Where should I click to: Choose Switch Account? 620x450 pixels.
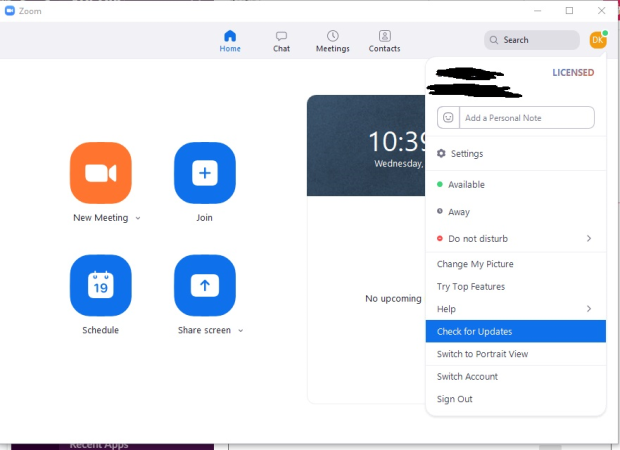[516, 376]
